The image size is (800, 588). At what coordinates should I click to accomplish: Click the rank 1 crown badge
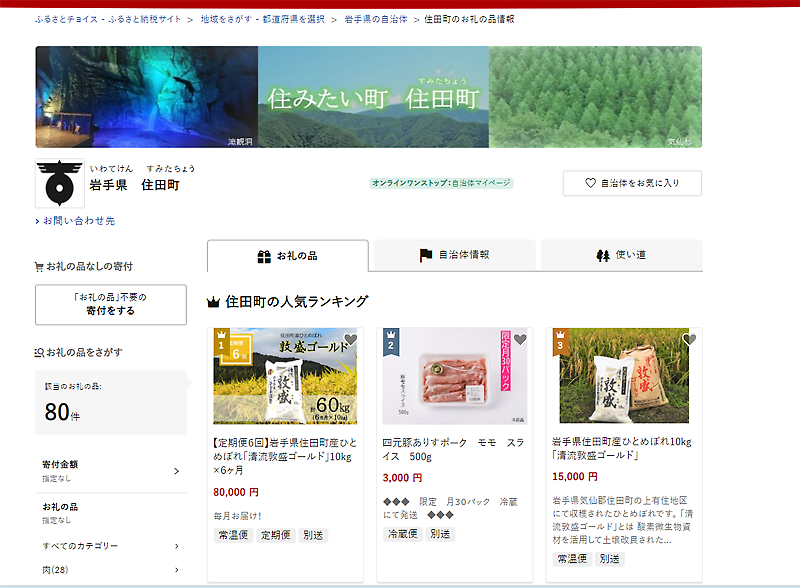coord(222,342)
